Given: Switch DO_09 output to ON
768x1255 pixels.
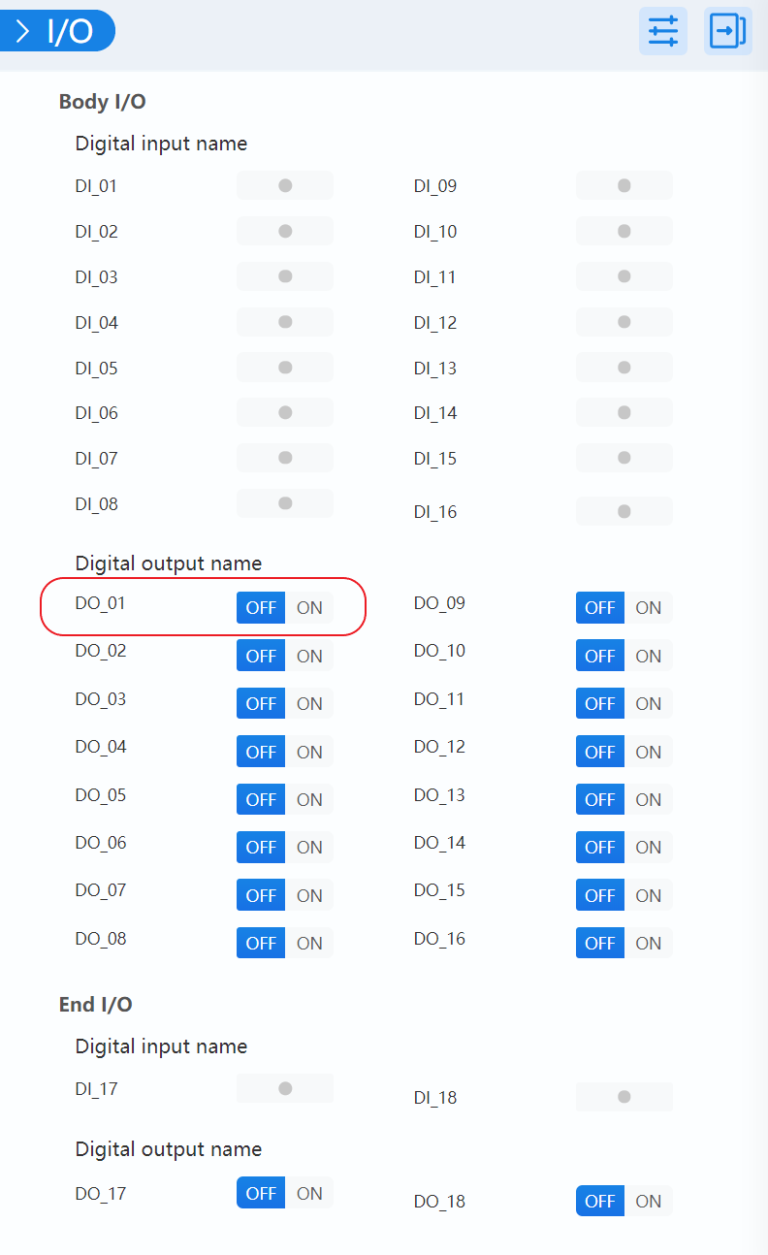Looking at the screenshot, I should [x=648, y=608].
